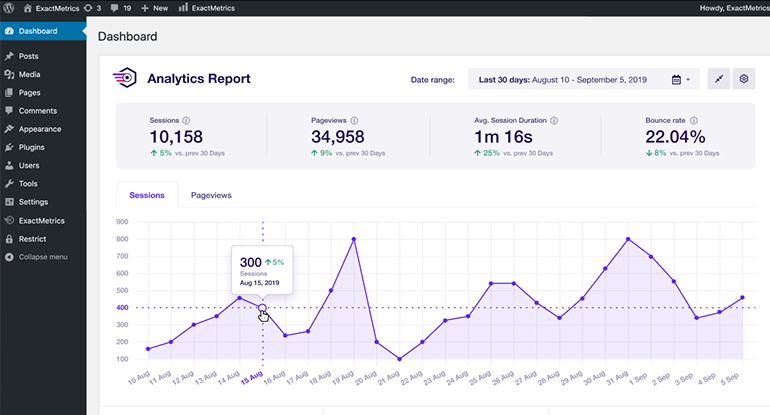Open comments bubble showing 19
This screenshot has width=770, height=415.
[118, 8]
